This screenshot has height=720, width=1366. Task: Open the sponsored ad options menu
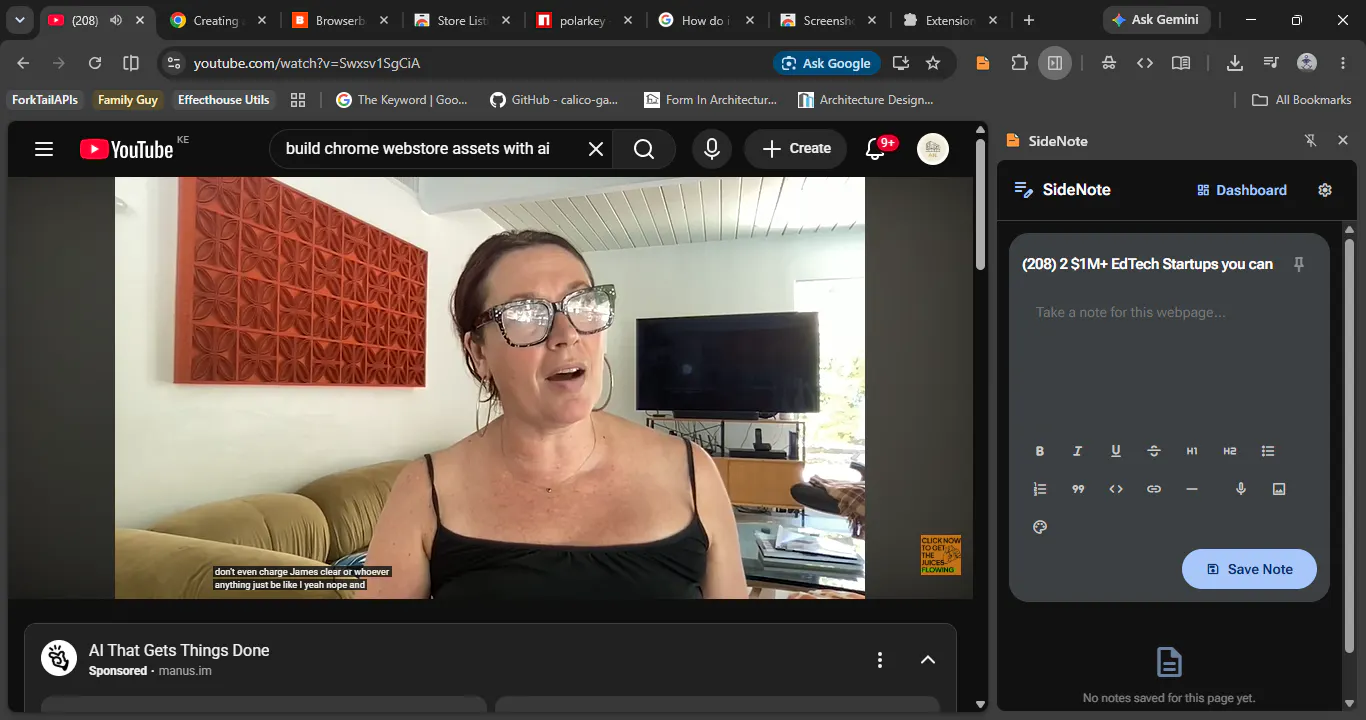click(x=880, y=660)
